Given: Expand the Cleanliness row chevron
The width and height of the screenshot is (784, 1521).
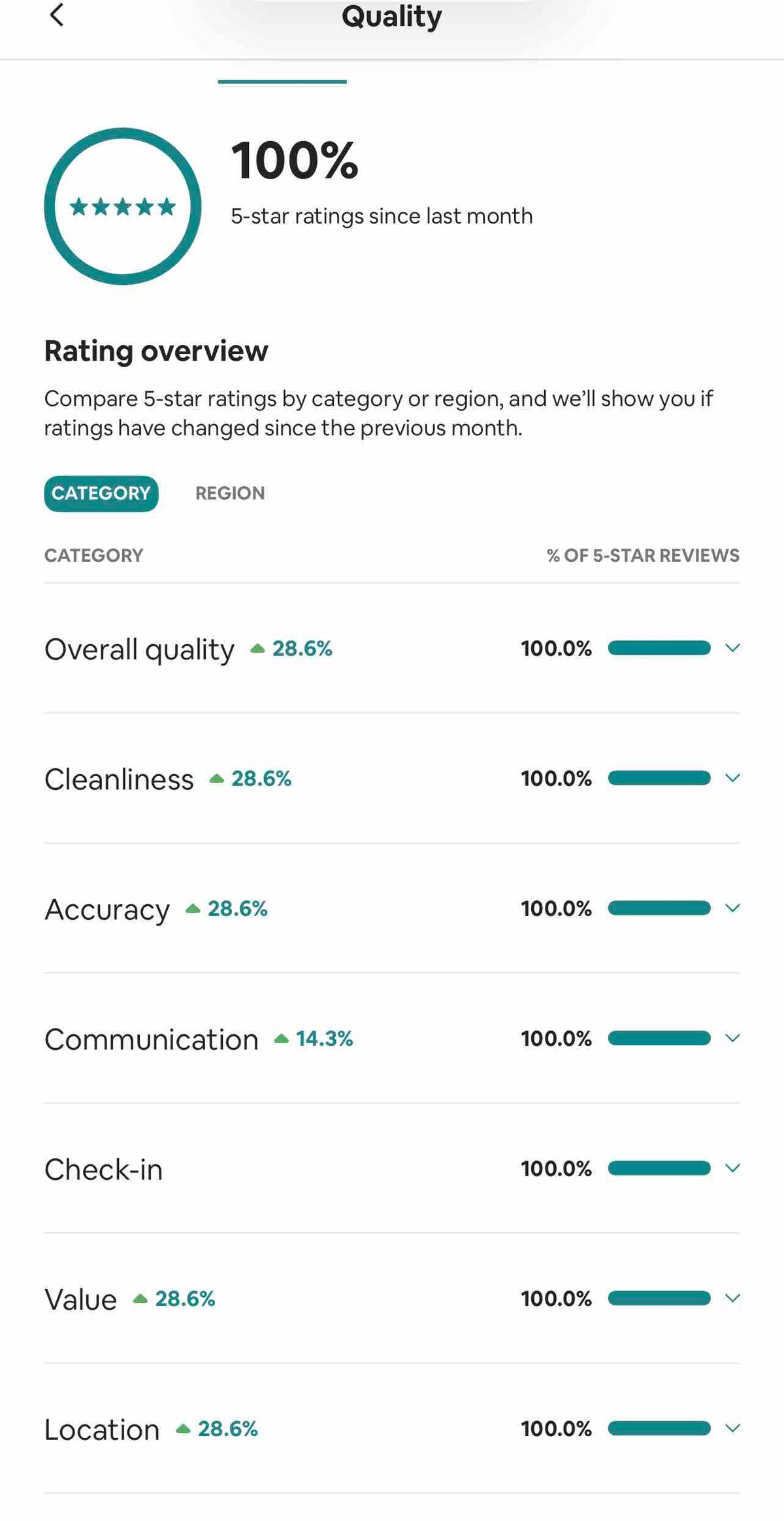Looking at the screenshot, I should tap(732, 778).
